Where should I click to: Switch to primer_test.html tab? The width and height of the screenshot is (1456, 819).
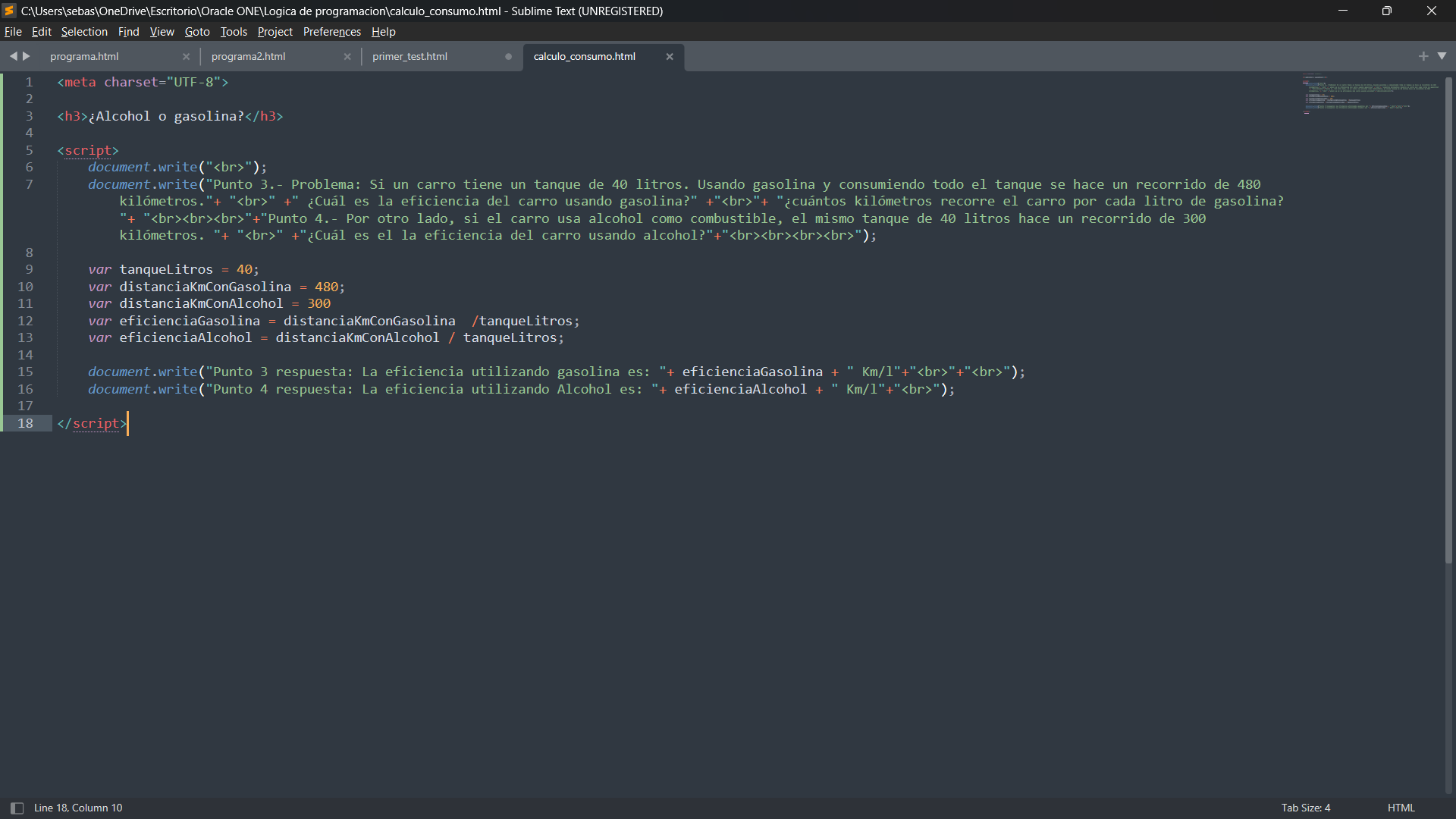[x=409, y=57]
